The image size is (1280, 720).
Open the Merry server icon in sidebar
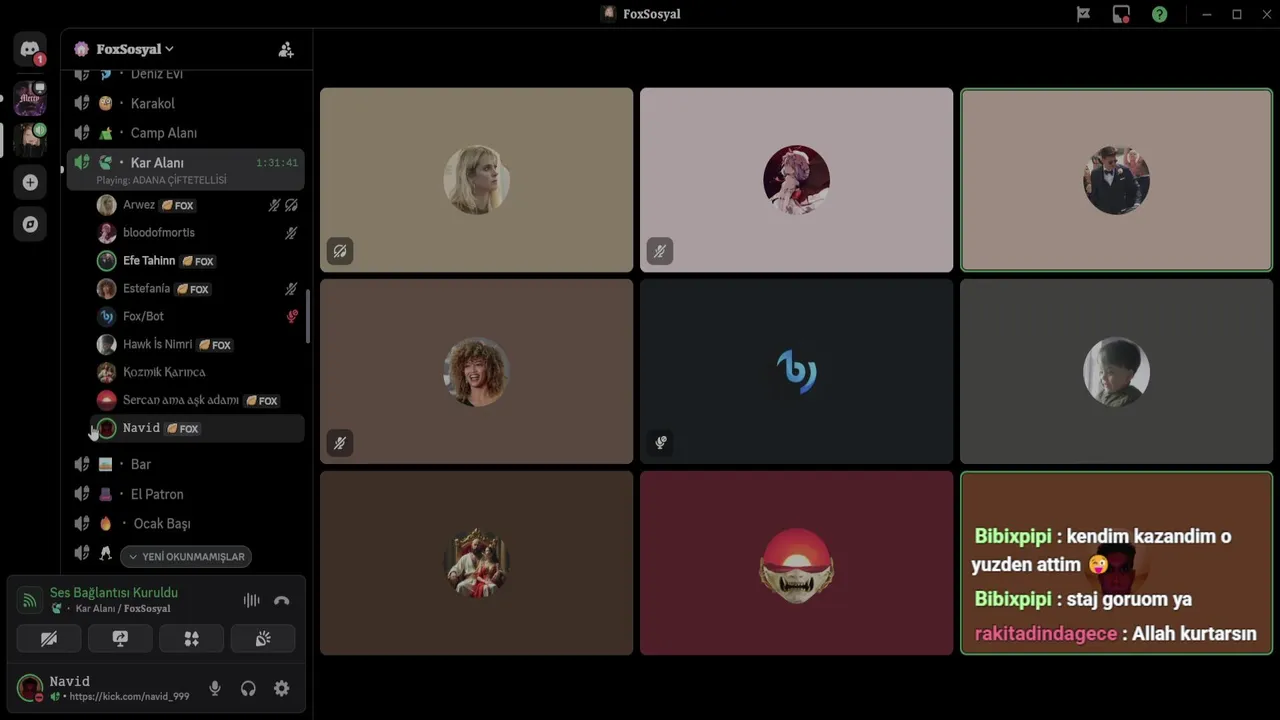click(30, 99)
